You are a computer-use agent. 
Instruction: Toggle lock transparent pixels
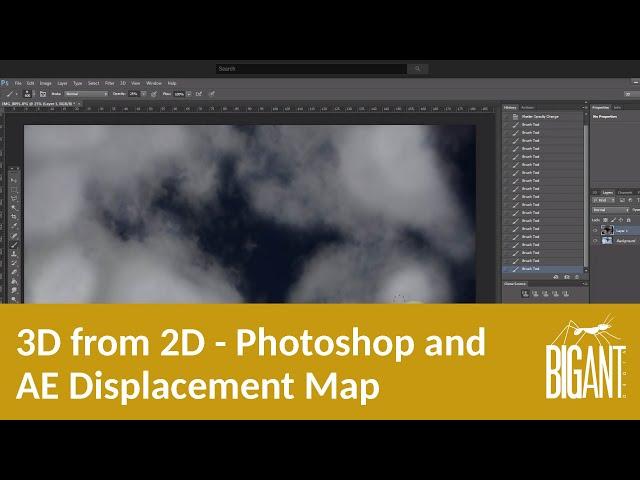click(605, 220)
